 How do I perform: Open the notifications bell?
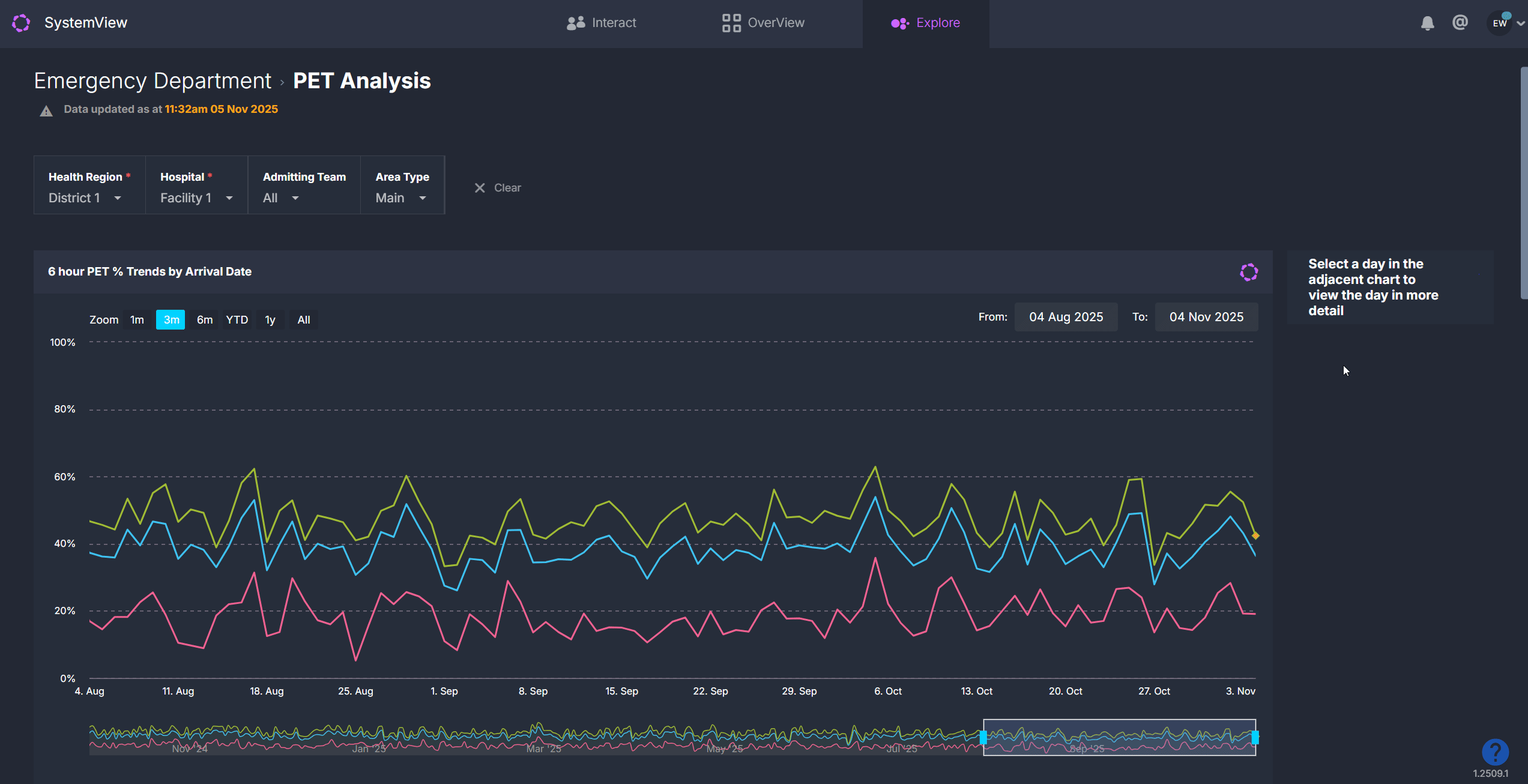click(x=1427, y=23)
